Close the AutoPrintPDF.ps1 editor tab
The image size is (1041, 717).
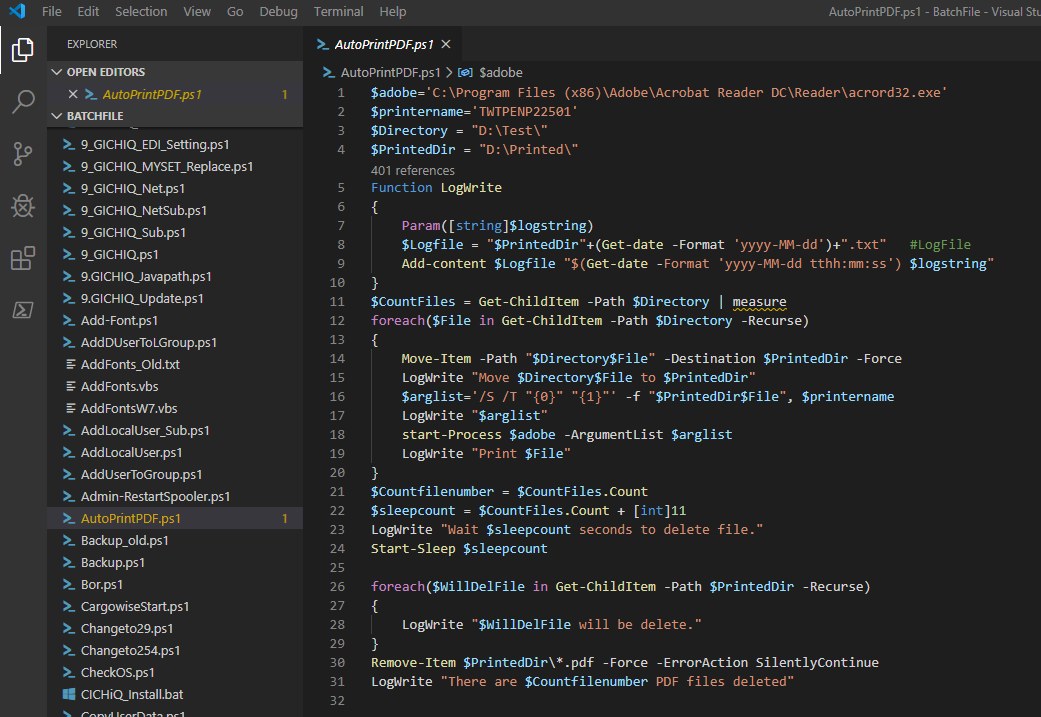point(446,44)
